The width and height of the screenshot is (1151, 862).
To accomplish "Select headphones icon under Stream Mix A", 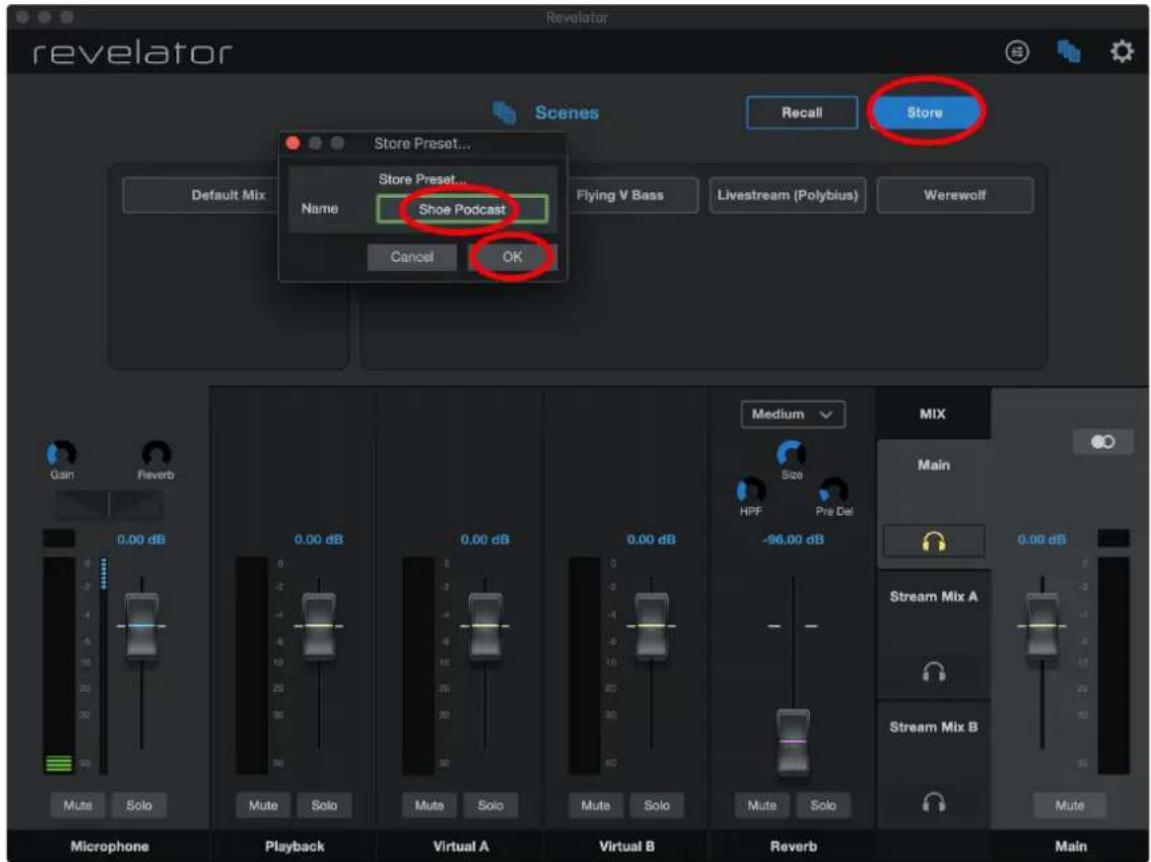I will click(x=934, y=671).
